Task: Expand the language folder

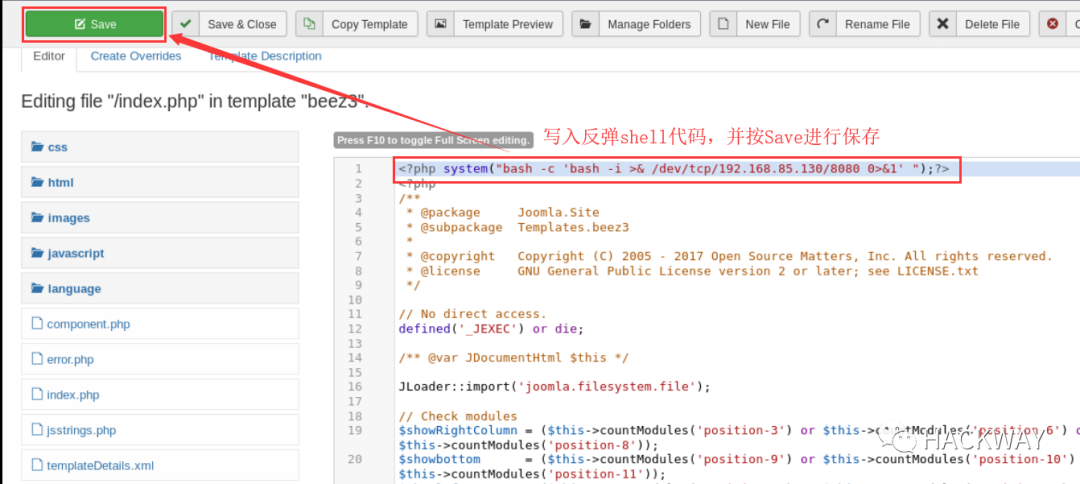Action: 160,288
